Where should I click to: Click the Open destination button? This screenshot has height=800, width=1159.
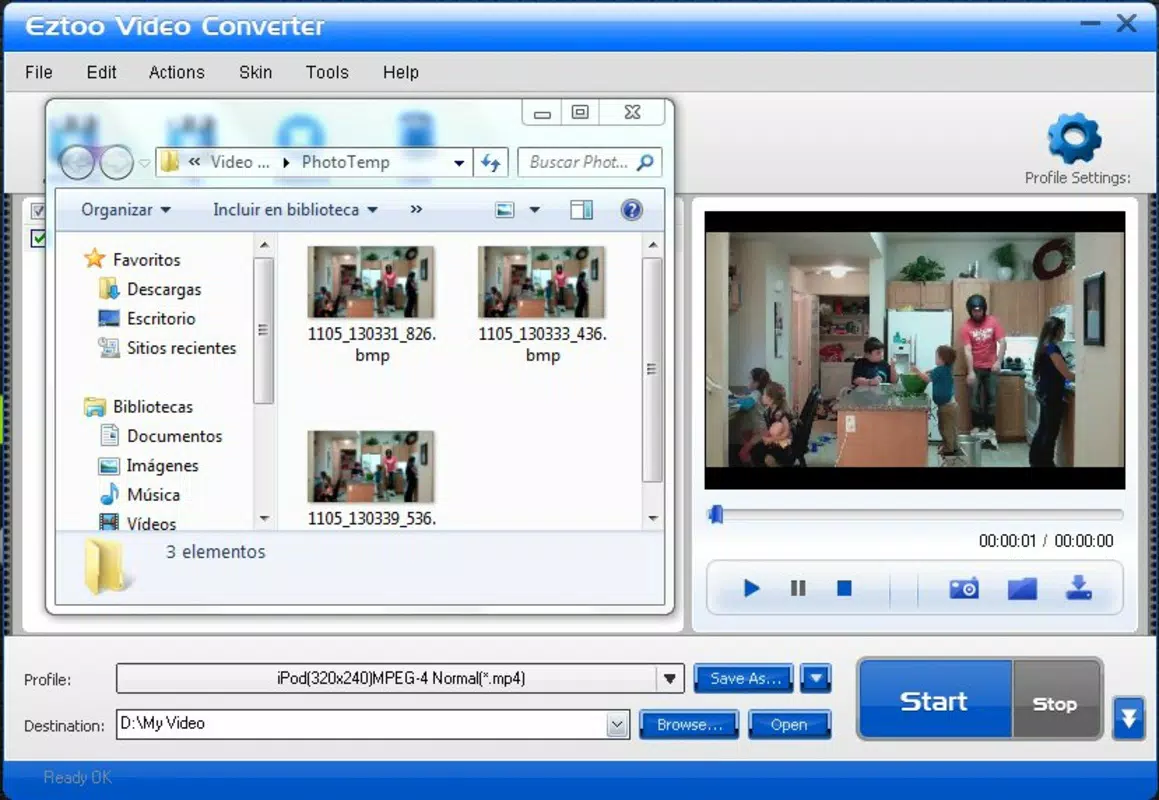789,725
